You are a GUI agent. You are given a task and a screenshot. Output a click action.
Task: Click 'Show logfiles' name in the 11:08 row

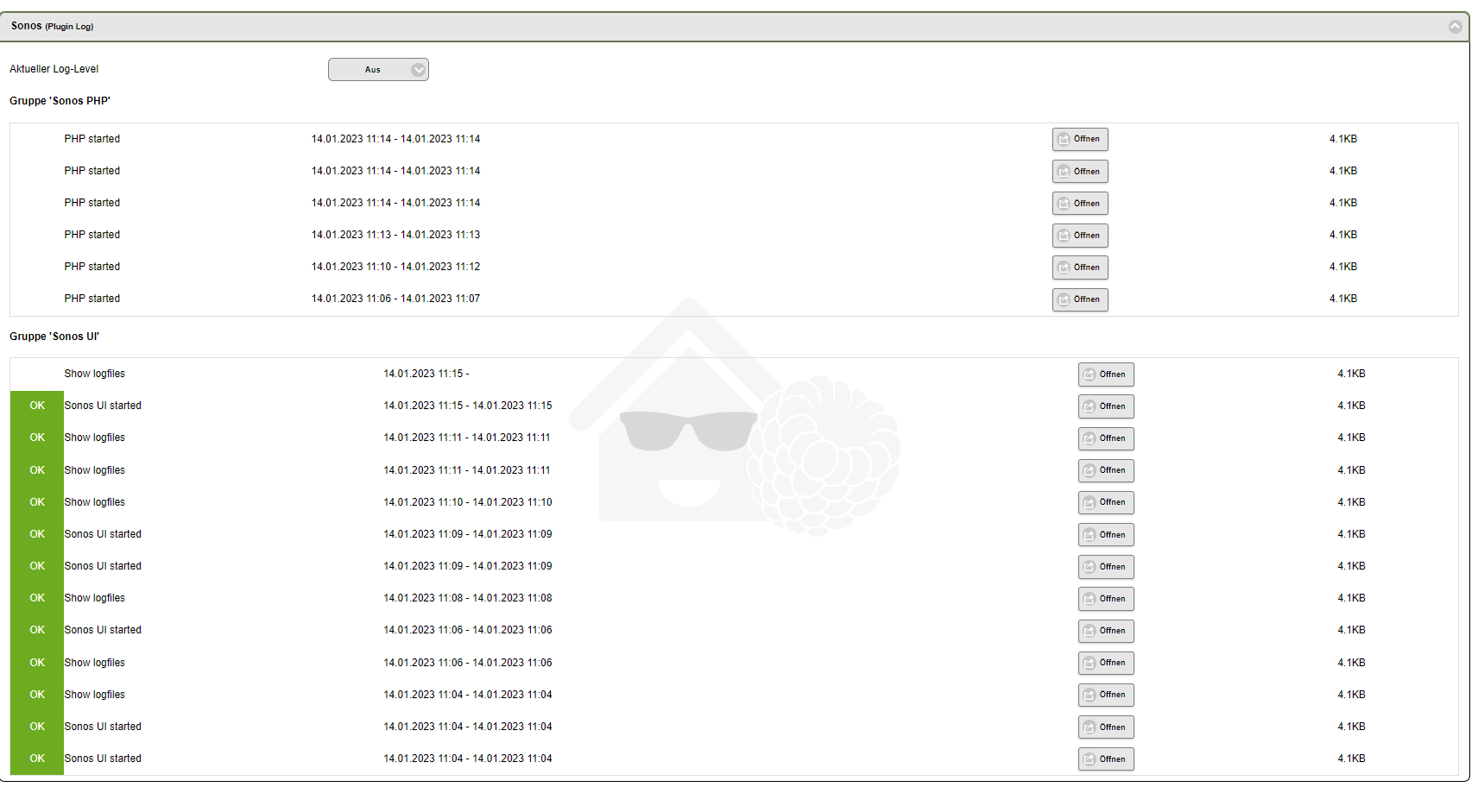coord(94,598)
